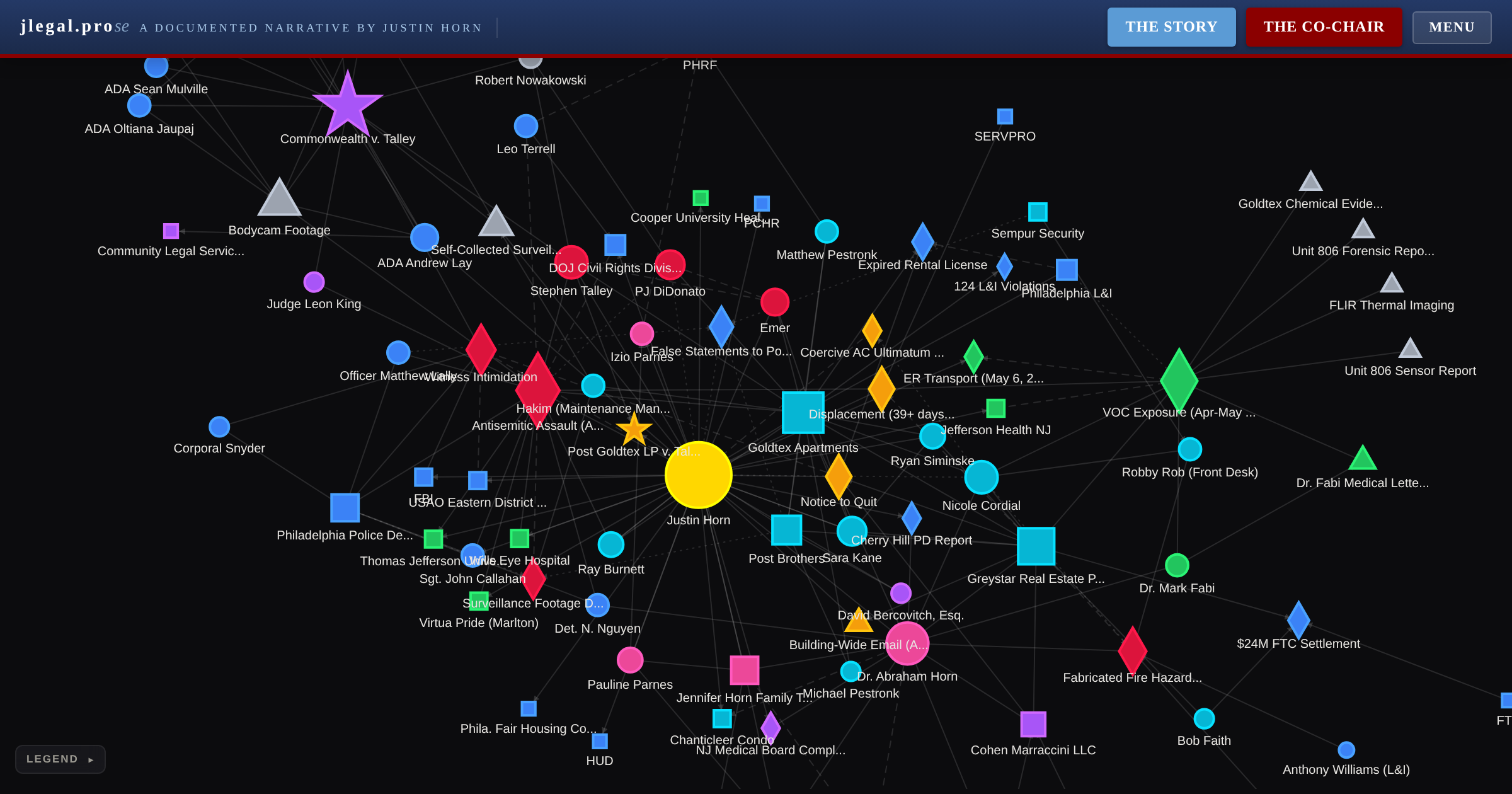This screenshot has width=1512, height=794.
Task: Select the Post Brothers cyan square node
Action: pyautogui.click(x=787, y=530)
